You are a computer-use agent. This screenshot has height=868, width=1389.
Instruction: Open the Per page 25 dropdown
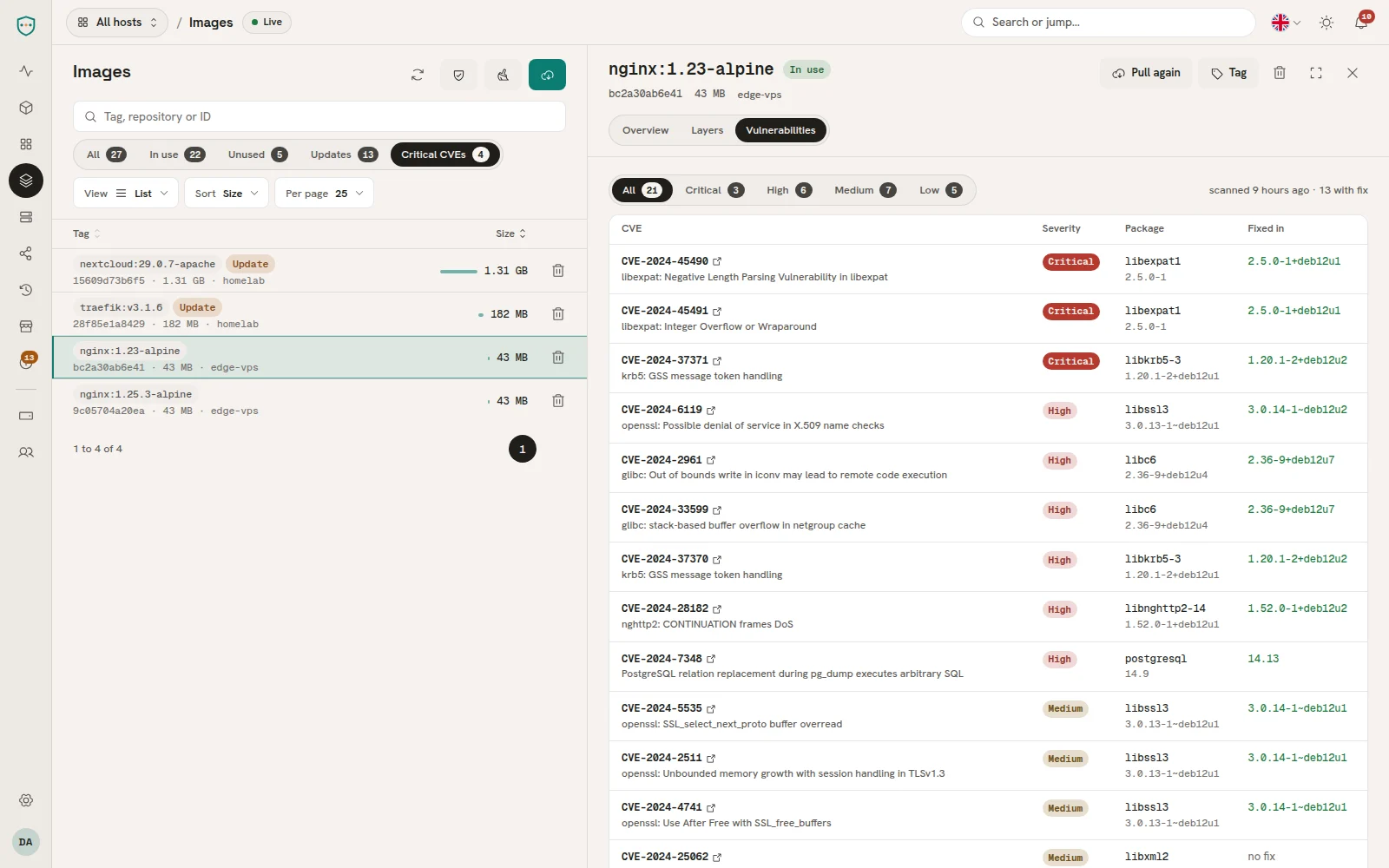[324, 193]
